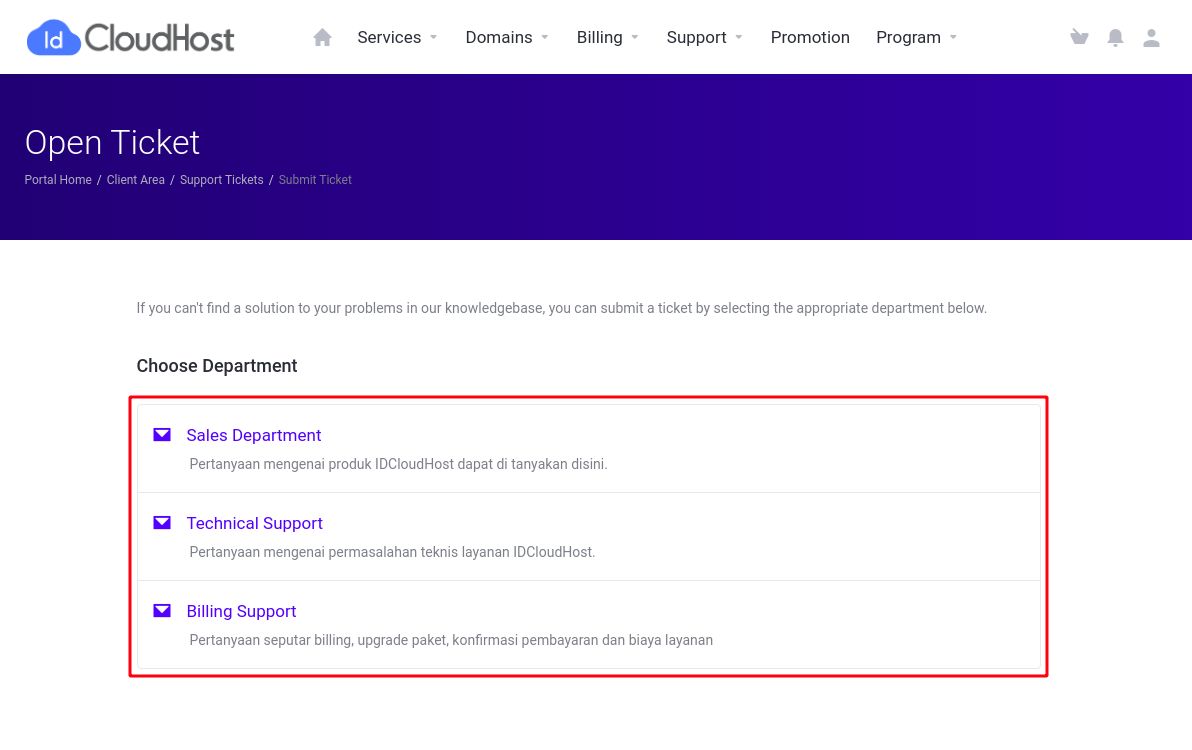
Task: Click the IDCloudHost logo
Action: (130, 37)
